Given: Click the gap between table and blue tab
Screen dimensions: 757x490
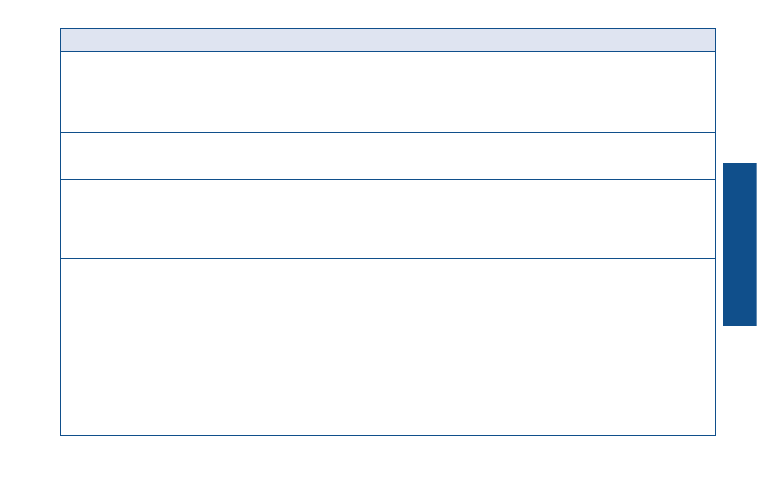Looking at the screenshot, I should pyautogui.click(x=719, y=244).
